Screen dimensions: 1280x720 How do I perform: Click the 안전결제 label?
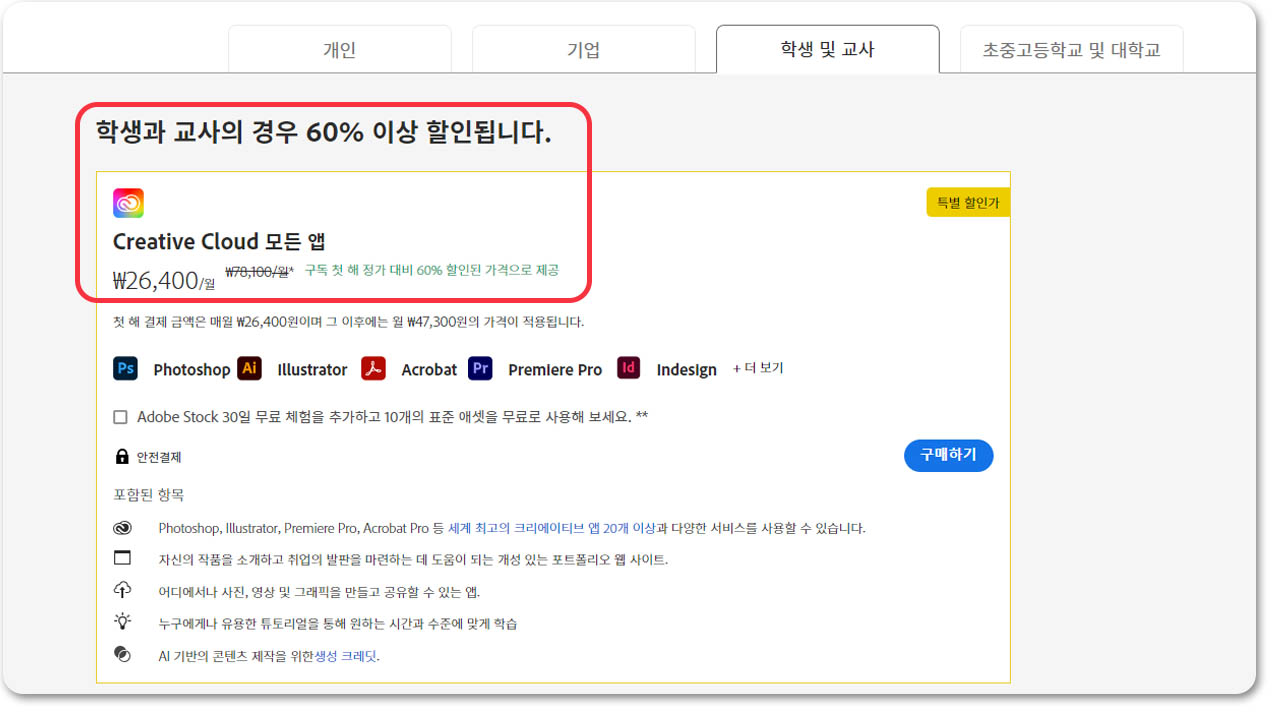tap(159, 457)
